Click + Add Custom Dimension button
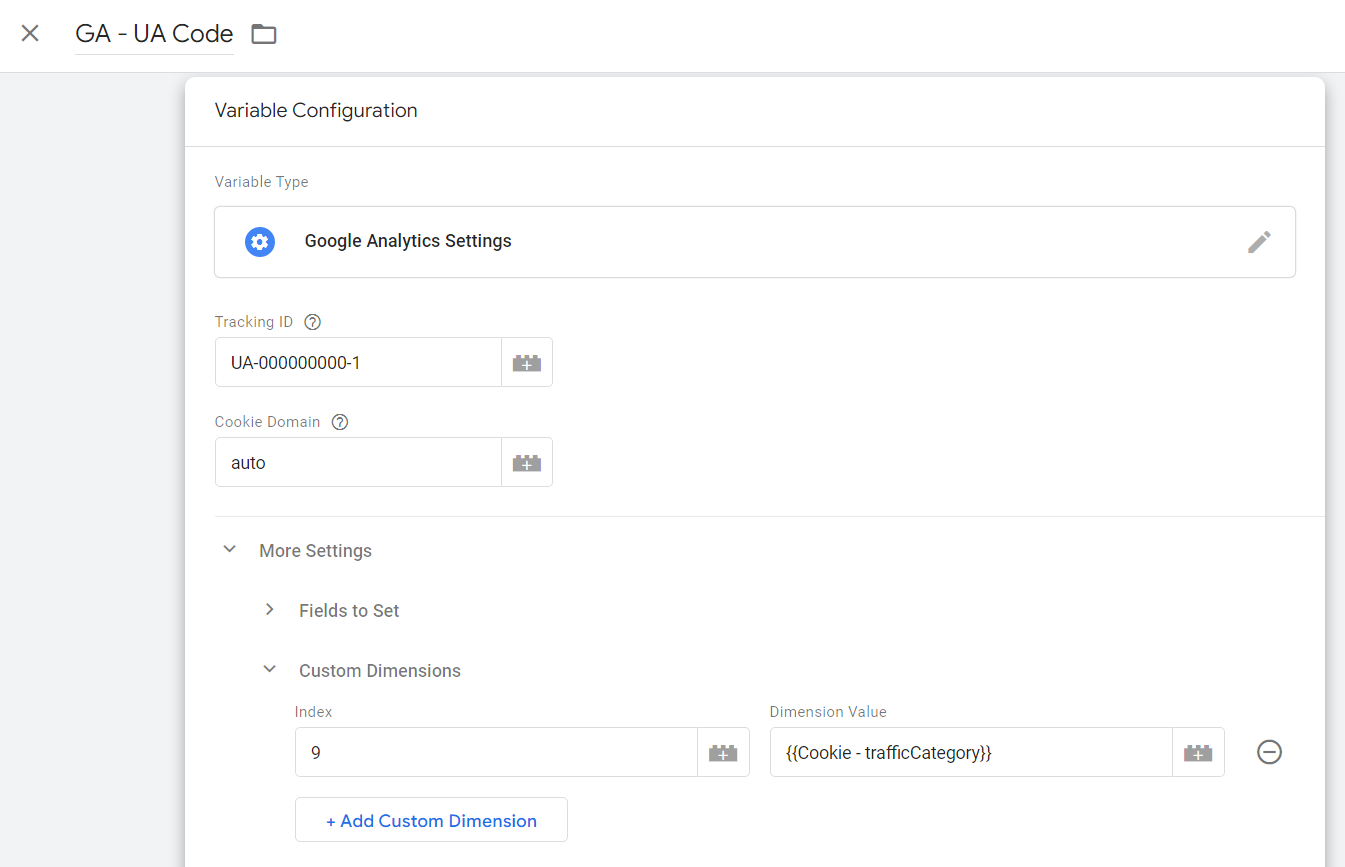Viewport: 1345px width, 867px height. tap(431, 820)
